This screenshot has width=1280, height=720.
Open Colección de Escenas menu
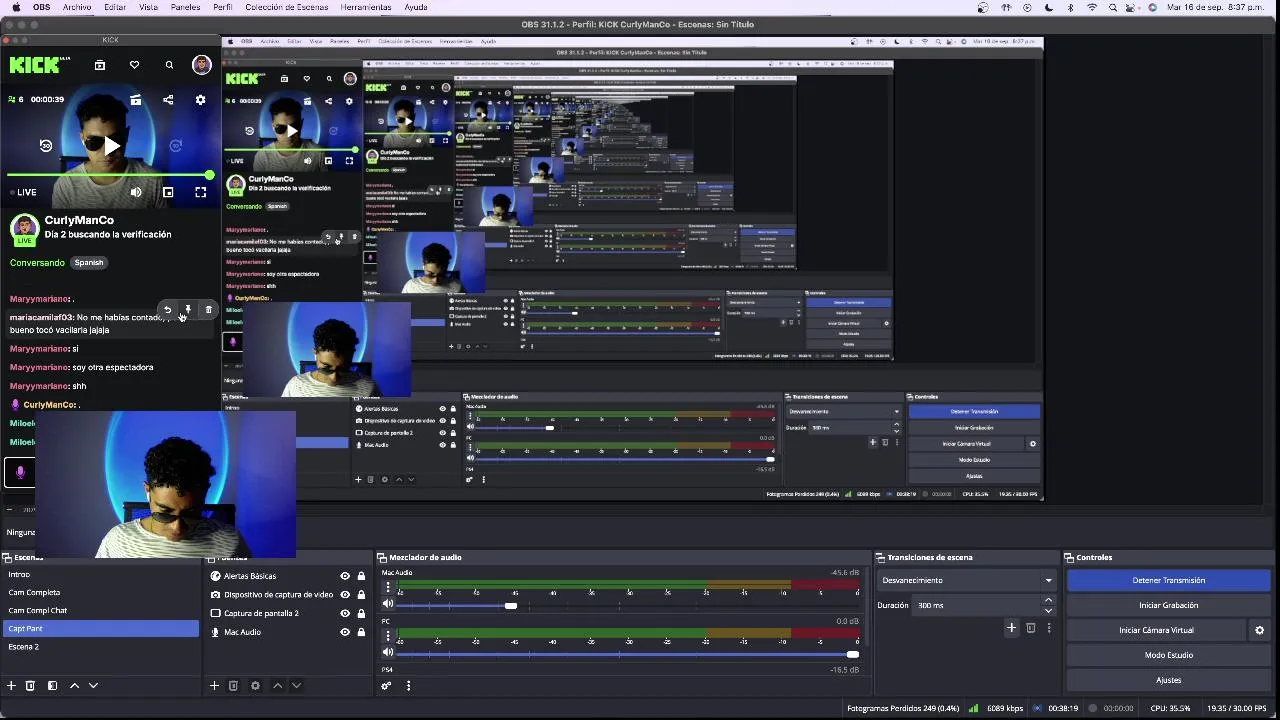(286, 7)
